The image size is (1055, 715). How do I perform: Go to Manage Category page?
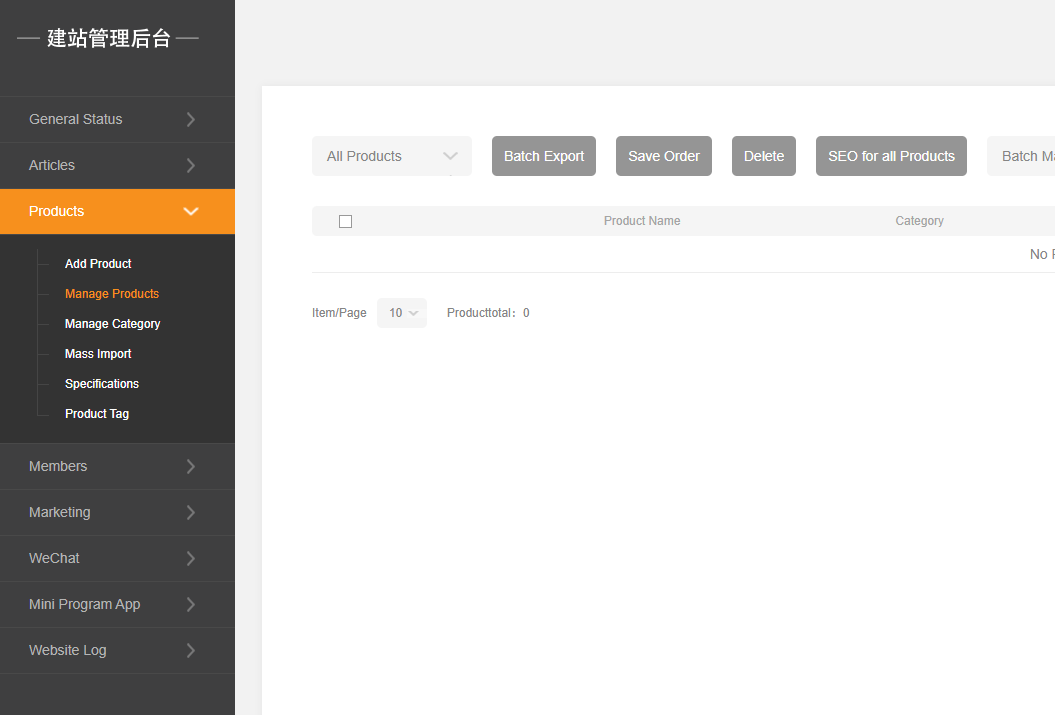pos(112,324)
